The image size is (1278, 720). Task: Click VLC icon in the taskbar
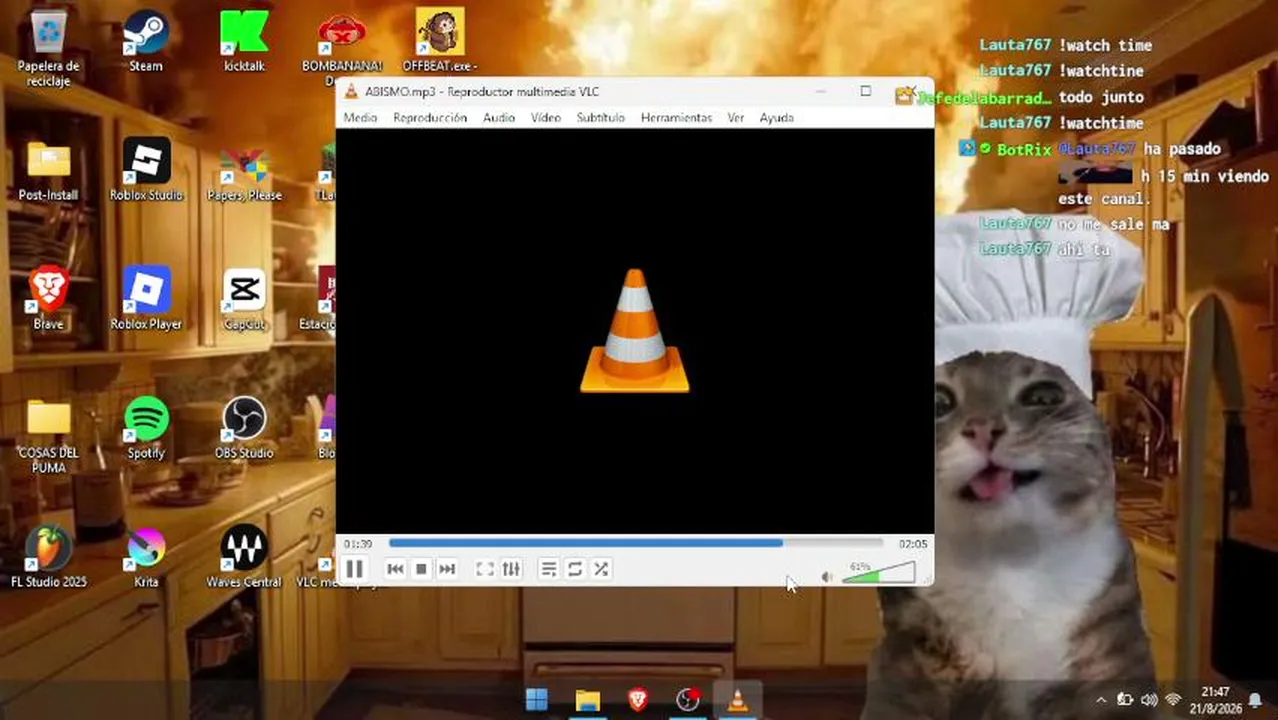coord(738,699)
